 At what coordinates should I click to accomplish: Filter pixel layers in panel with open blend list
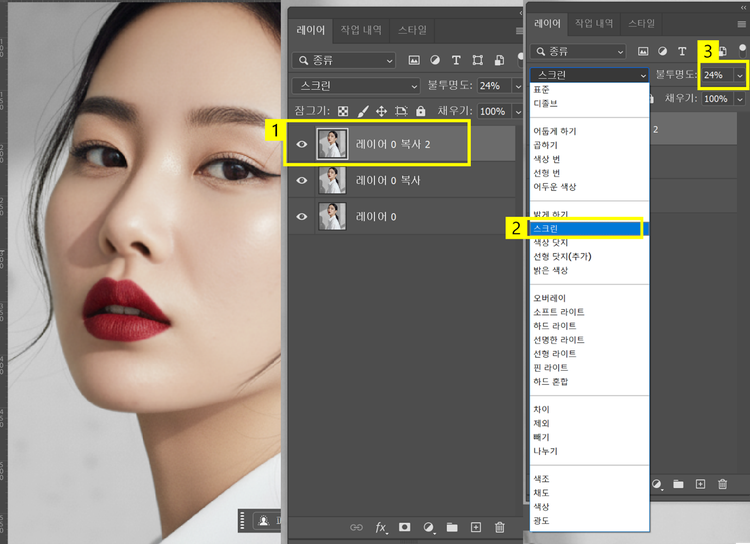[x=643, y=51]
